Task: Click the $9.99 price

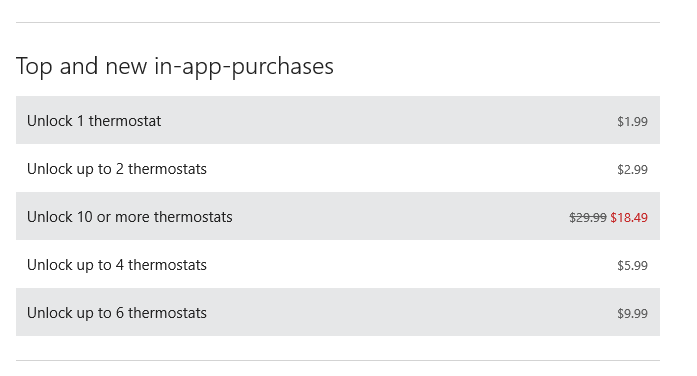Action: [x=632, y=313]
